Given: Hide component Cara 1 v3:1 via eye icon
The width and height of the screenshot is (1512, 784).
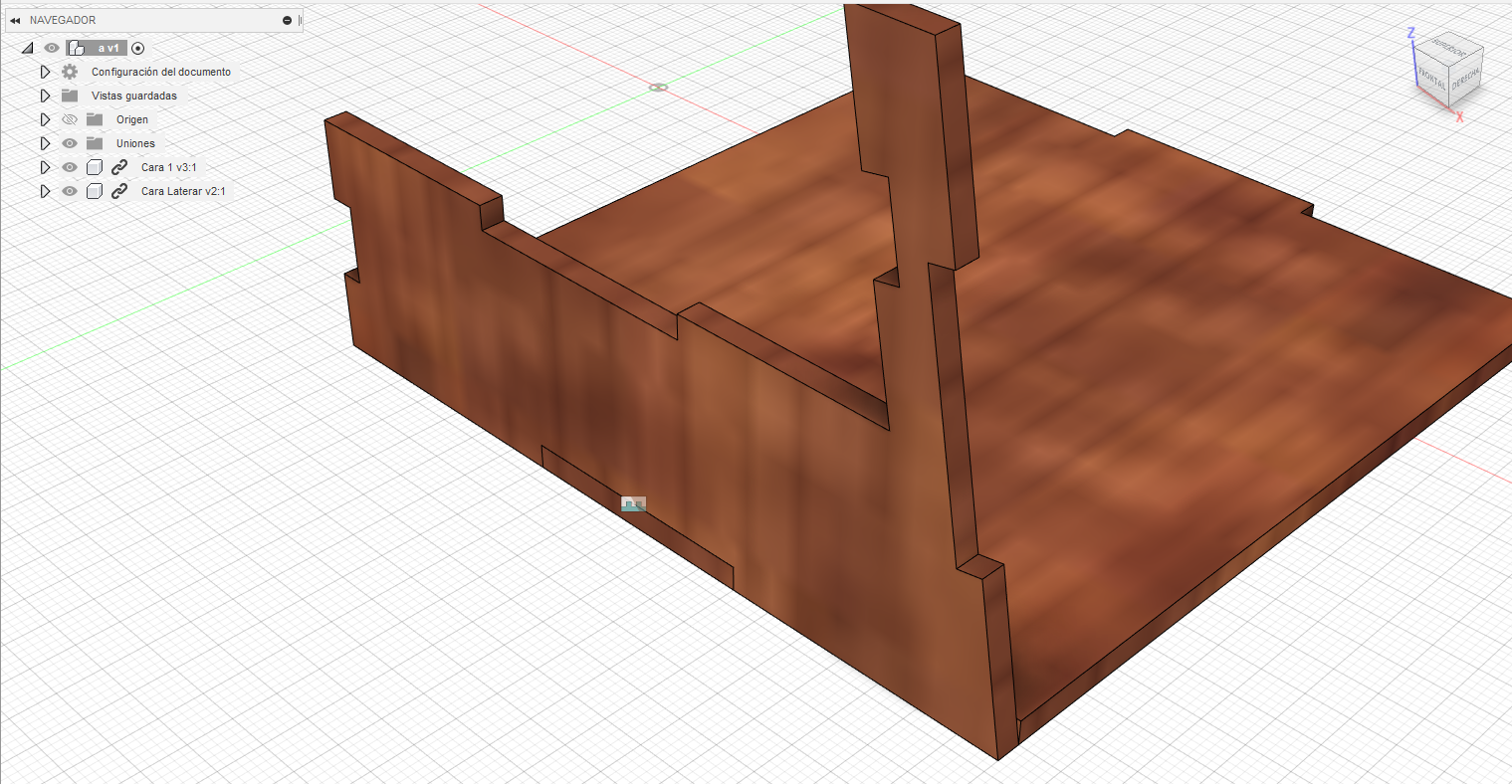Looking at the screenshot, I should (70, 167).
